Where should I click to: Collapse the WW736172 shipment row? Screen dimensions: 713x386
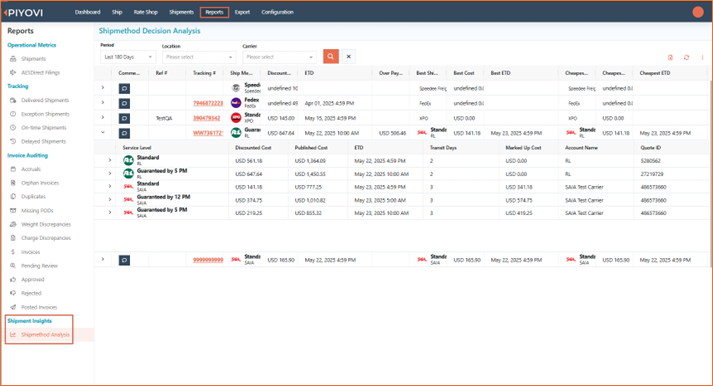[x=103, y=132]
